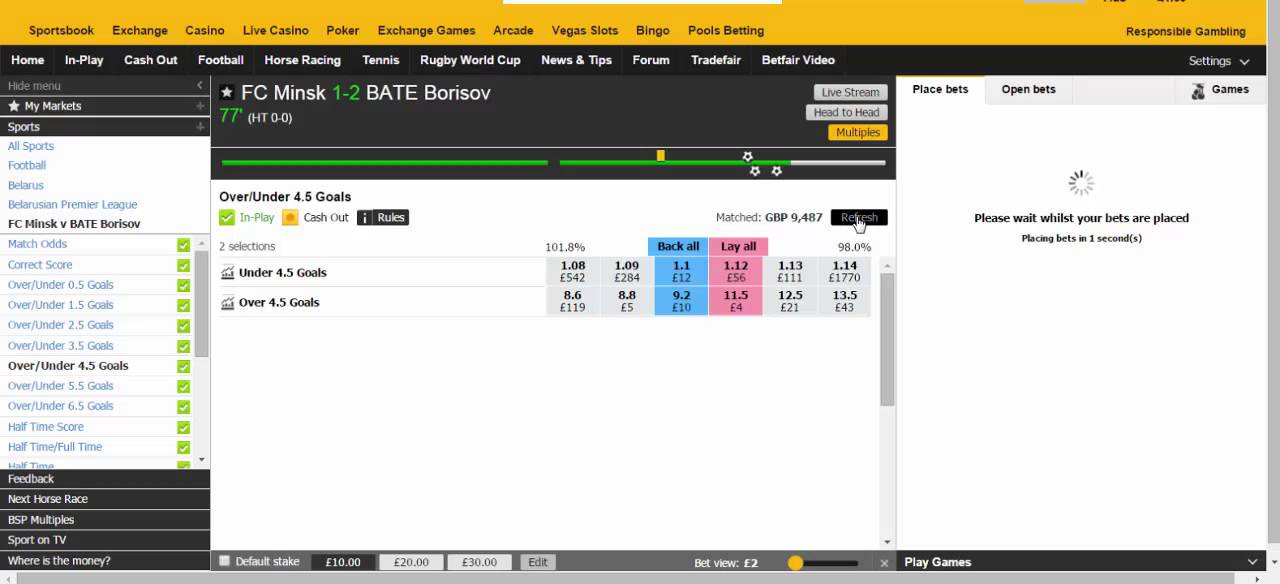Screen dimensions: 1280x584
Task: Click the Head to Head button
Action: click(846, 112)
